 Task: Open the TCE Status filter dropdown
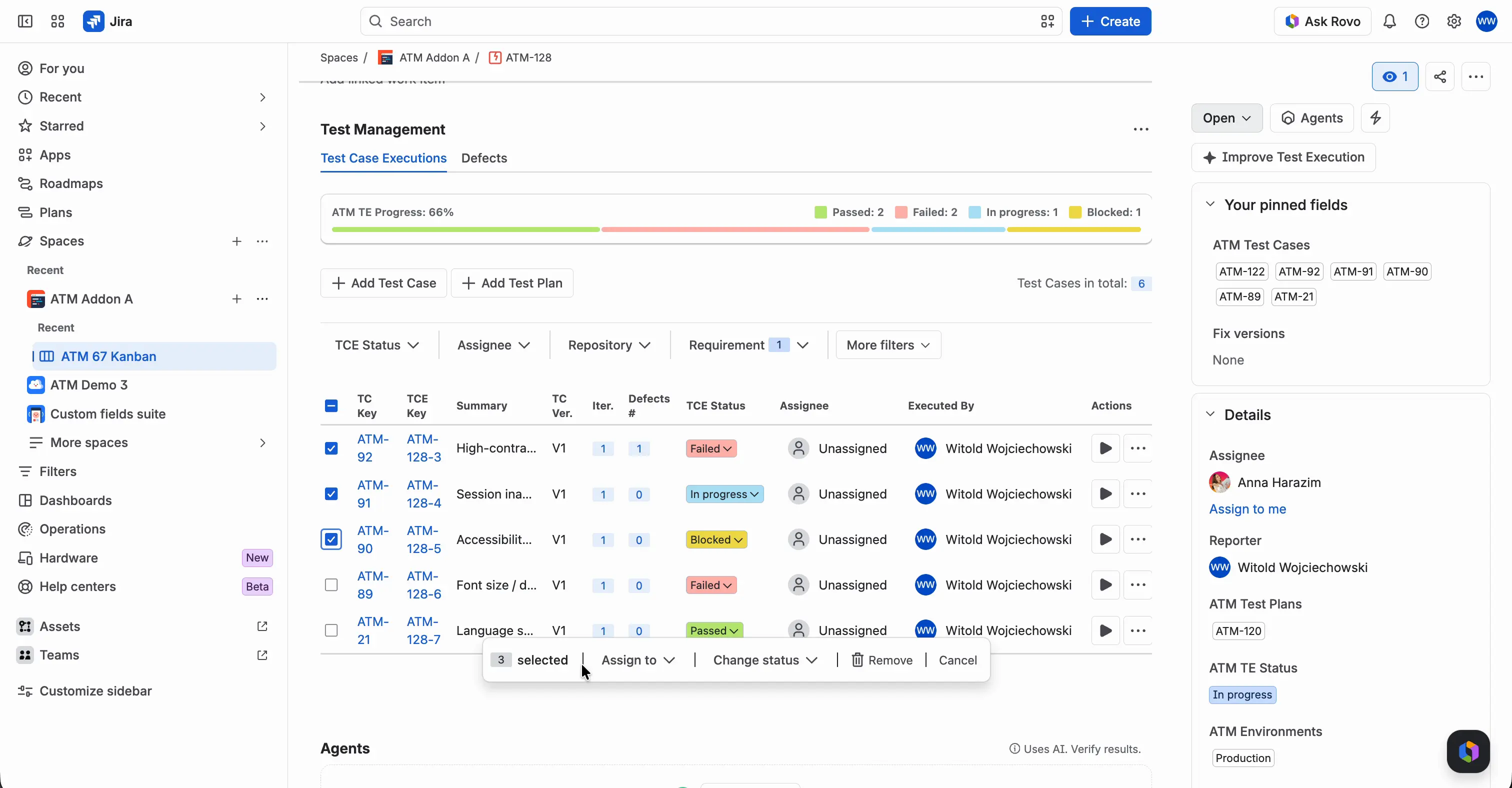[x=377, y=345]
